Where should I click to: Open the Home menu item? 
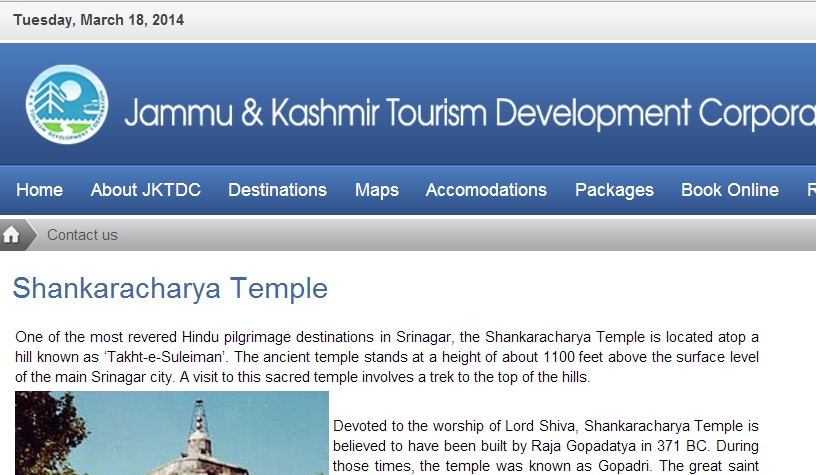click(x=39, y=190)
